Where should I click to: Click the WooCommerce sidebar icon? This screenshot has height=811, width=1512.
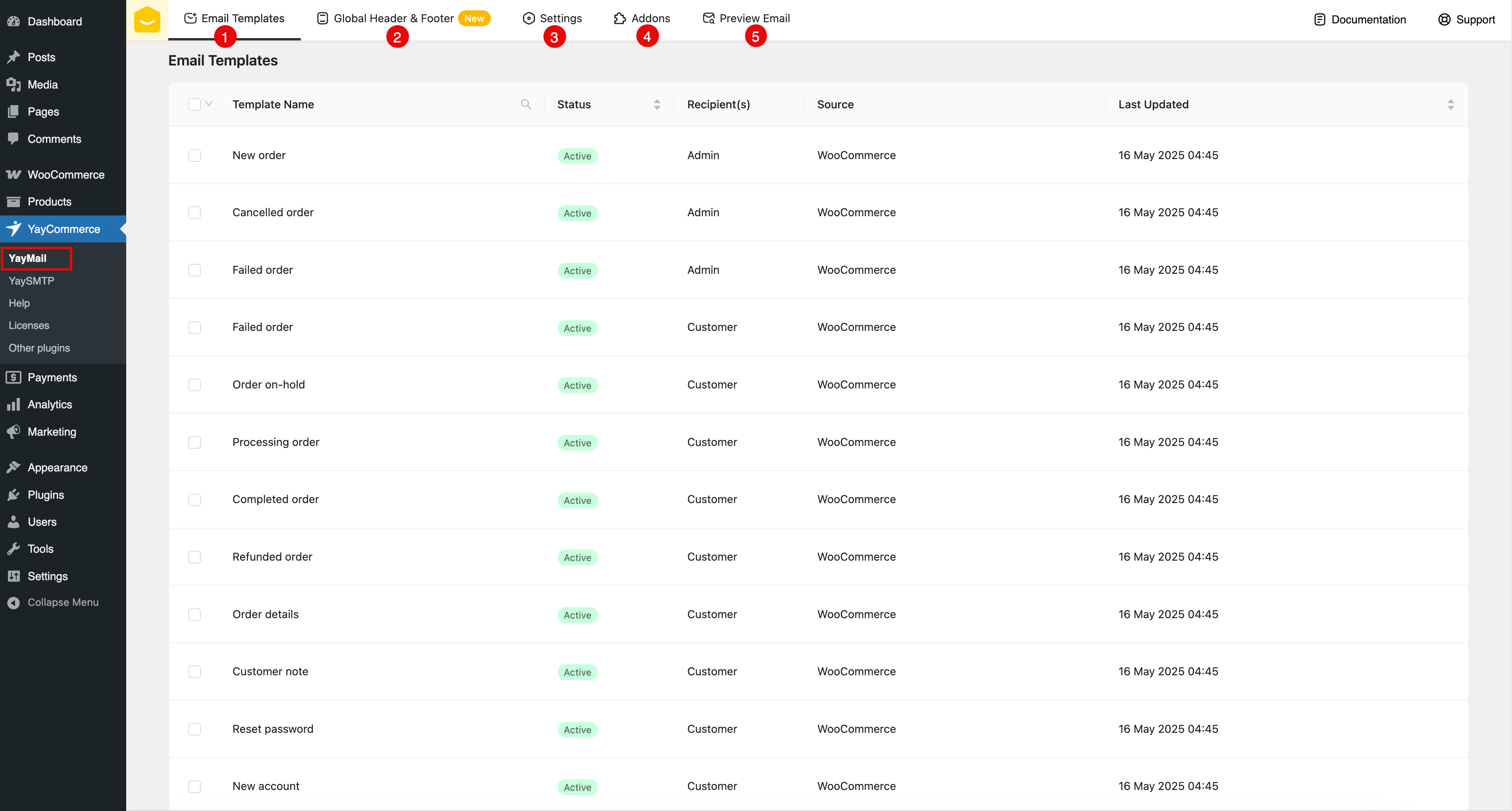pyautogui.click(x=13, y=175)
